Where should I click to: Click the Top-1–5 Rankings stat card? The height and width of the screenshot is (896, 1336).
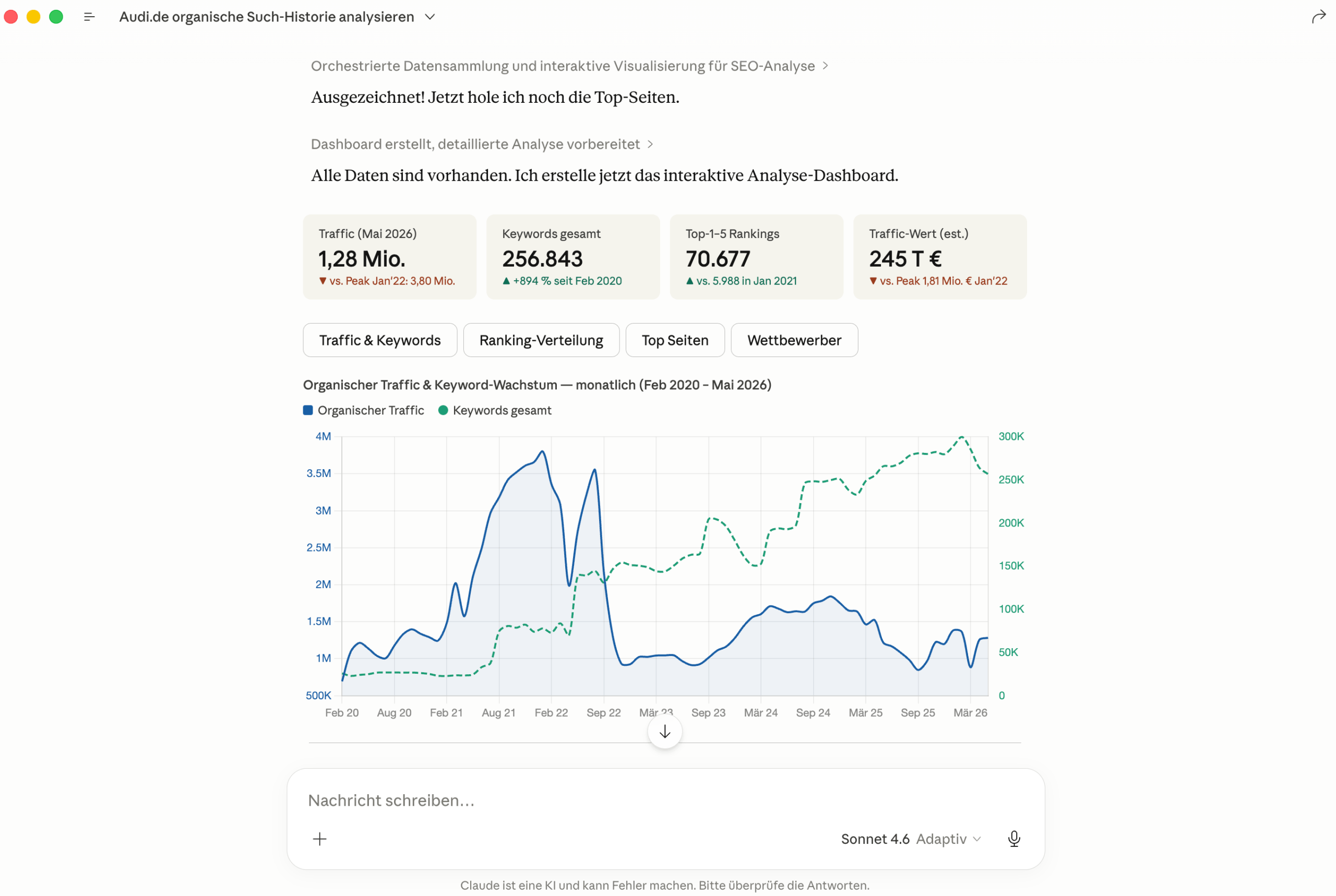[757, 257]
